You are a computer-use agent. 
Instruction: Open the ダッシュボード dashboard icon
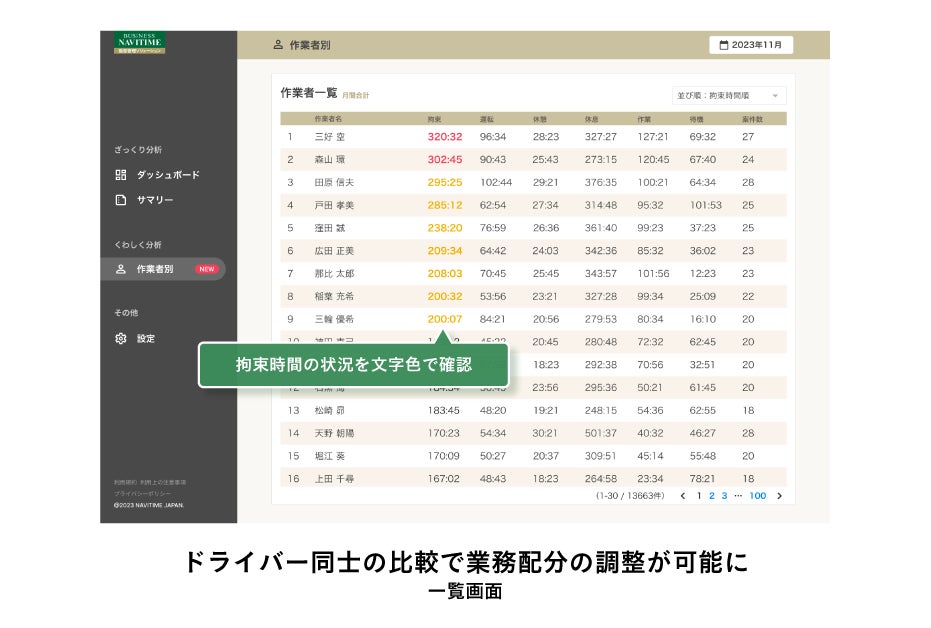pyautogui.click(x=121, y=175)
